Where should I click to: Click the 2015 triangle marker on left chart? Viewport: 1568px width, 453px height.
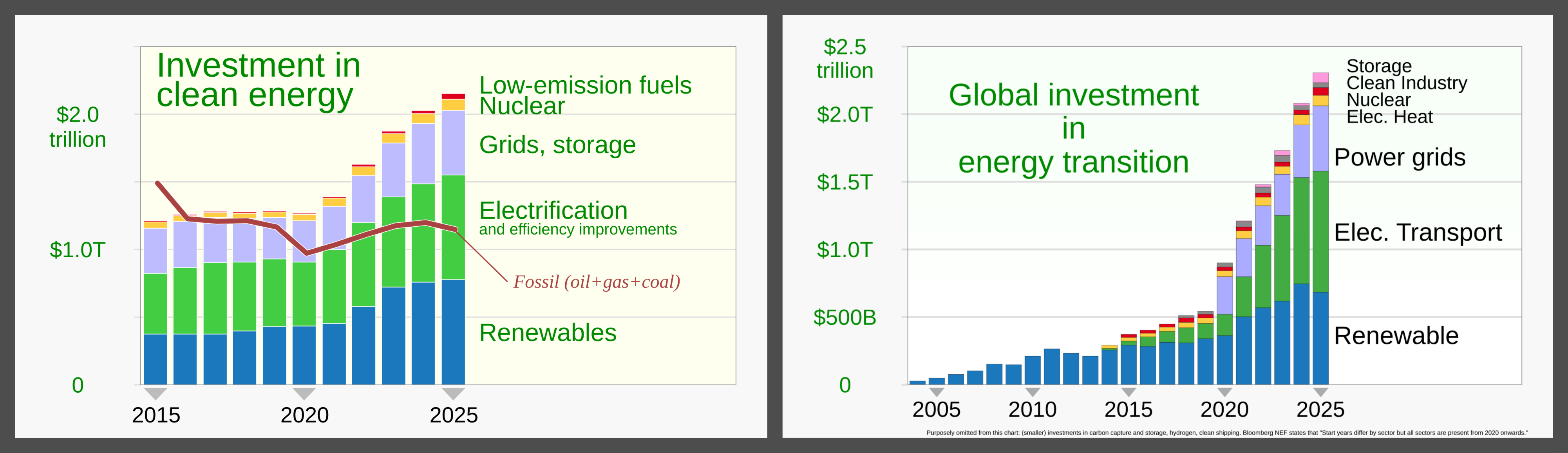click(x=155, y=393)
